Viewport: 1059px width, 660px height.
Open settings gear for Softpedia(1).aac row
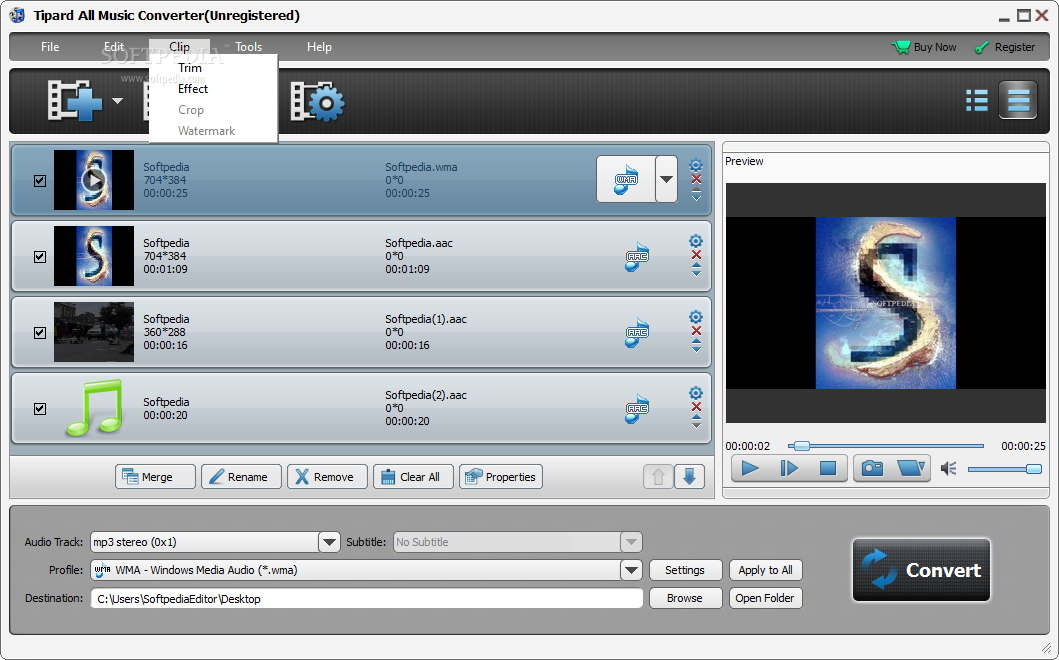tap(696, 317)
